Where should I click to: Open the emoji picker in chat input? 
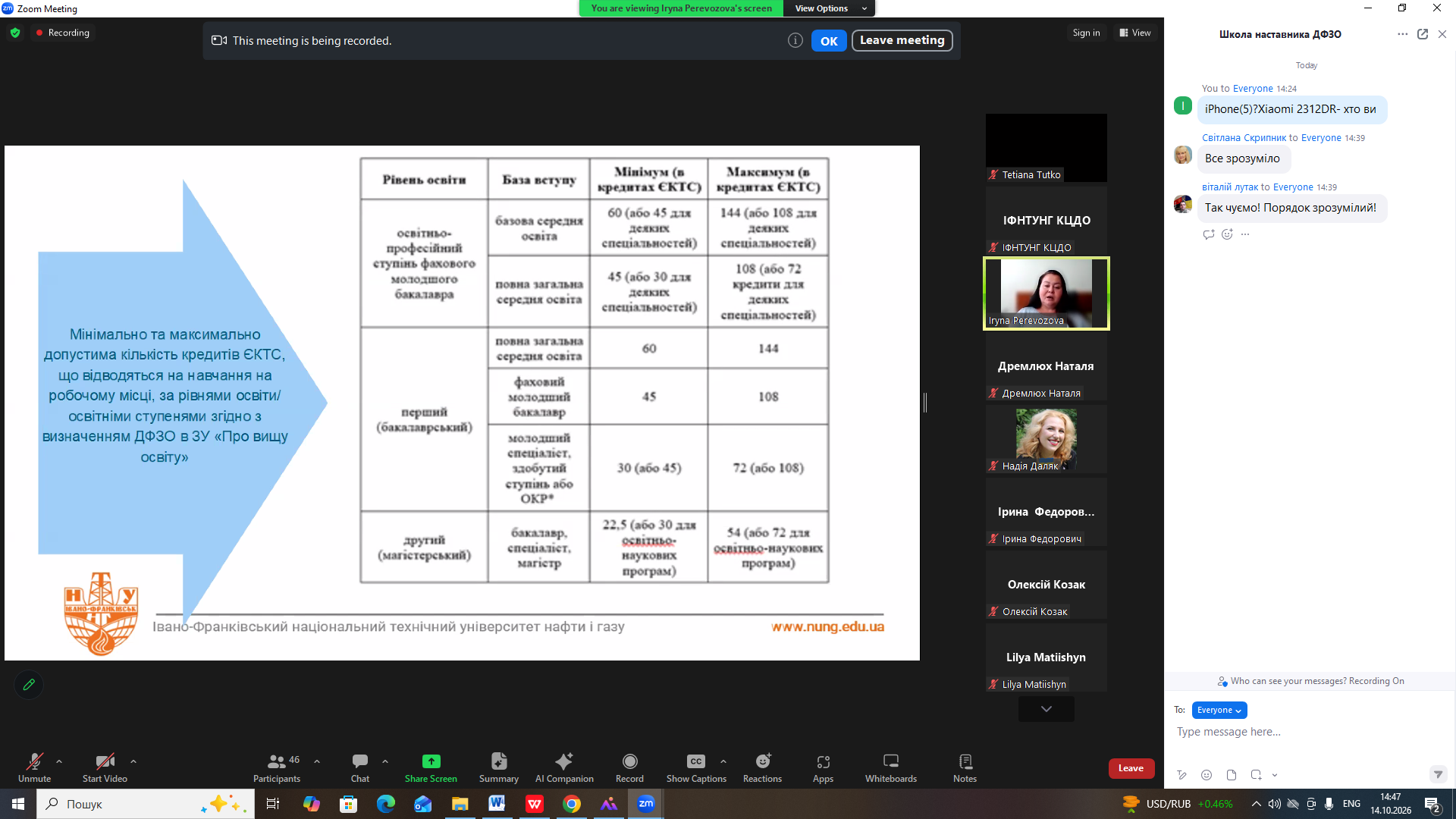pos(1207,775)
